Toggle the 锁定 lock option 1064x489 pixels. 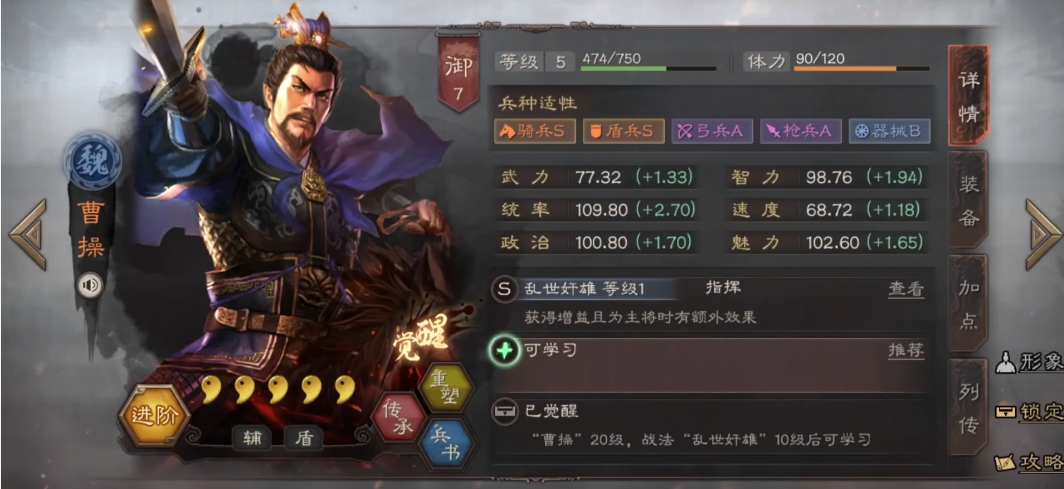1030,412
